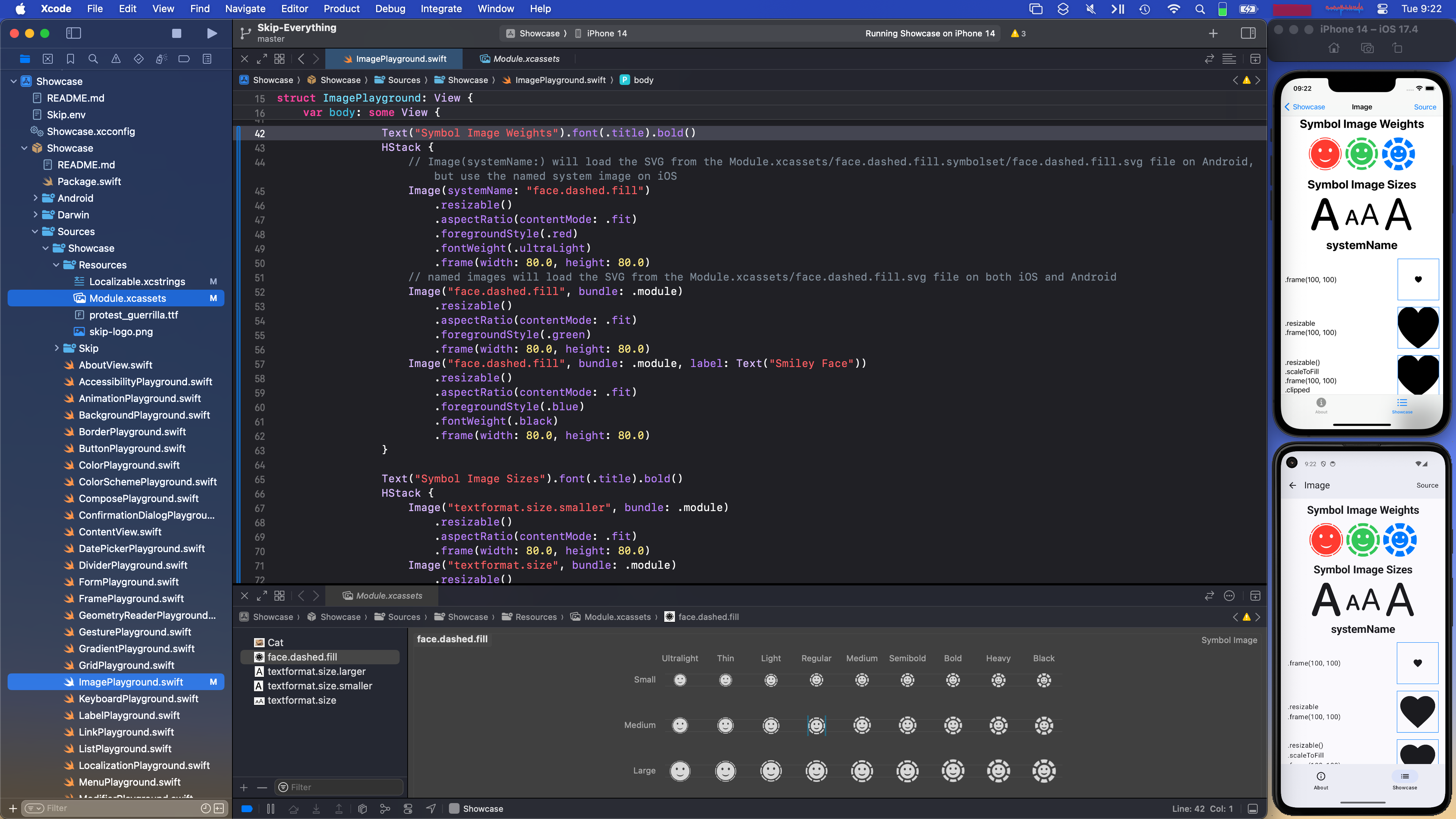
Task: Toggle the left navigator sidebar
Action: pyautogui.click(x=74, y=33)
